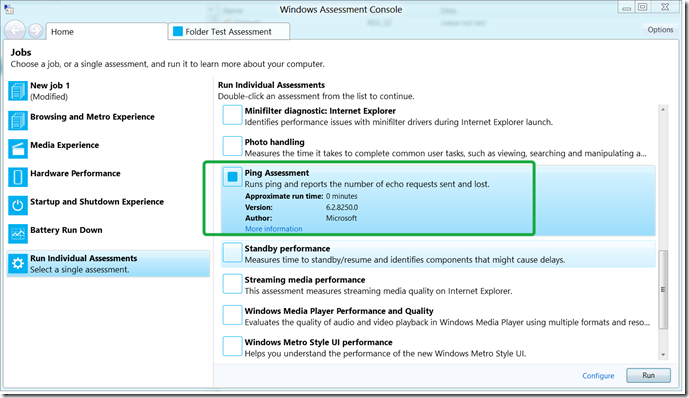Click the version value 6.2.8250.0
Viewport: 689px width, 398px height.
pyautogui.click(x=341, y=207)
